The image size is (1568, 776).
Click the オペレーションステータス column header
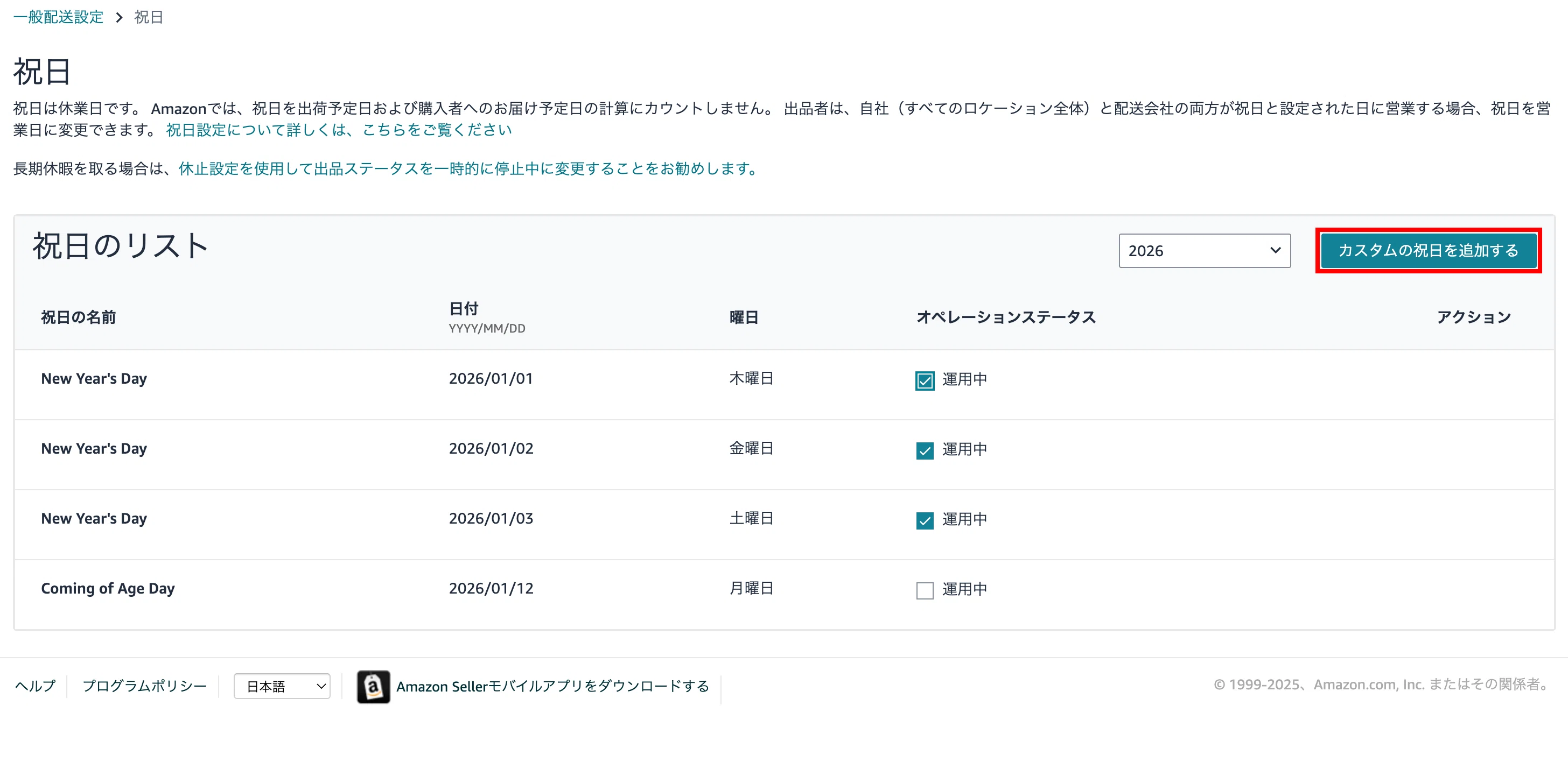1006,317
